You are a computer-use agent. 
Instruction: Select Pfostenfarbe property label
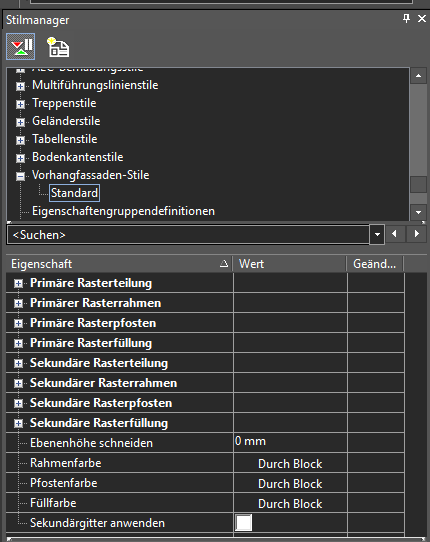tap(64, 483)
